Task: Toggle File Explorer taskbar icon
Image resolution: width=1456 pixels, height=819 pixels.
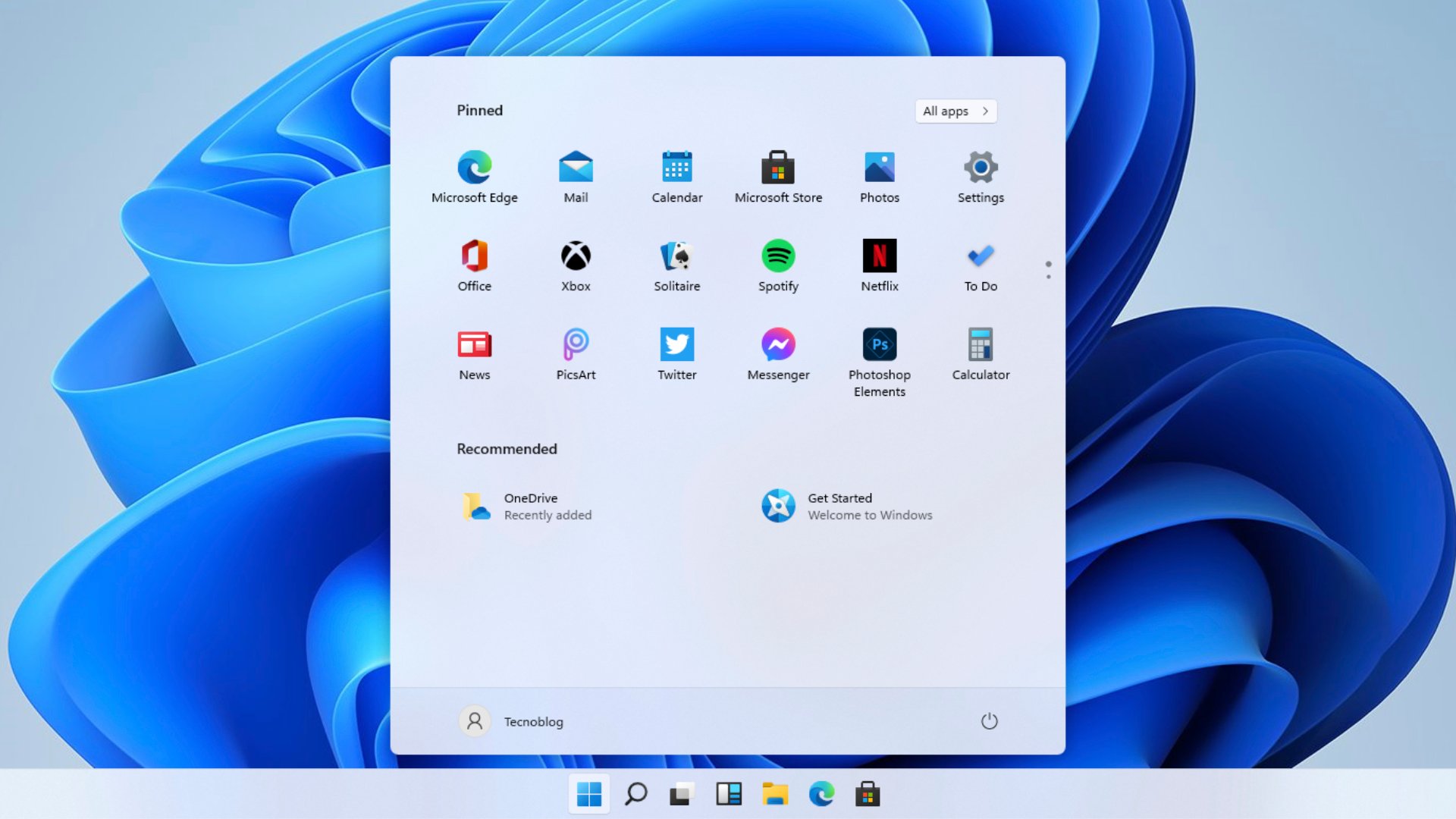Action: coord(775,794)
